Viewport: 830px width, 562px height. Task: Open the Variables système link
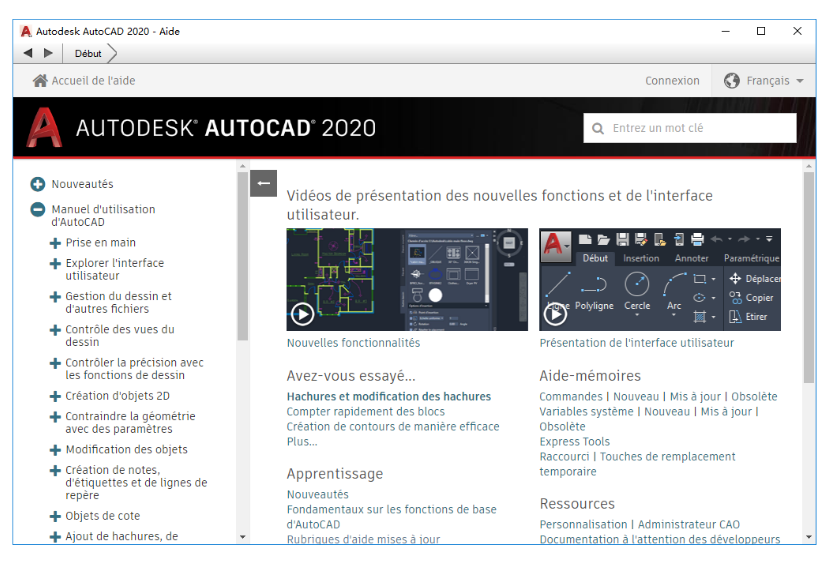click(x=586, y=412)
